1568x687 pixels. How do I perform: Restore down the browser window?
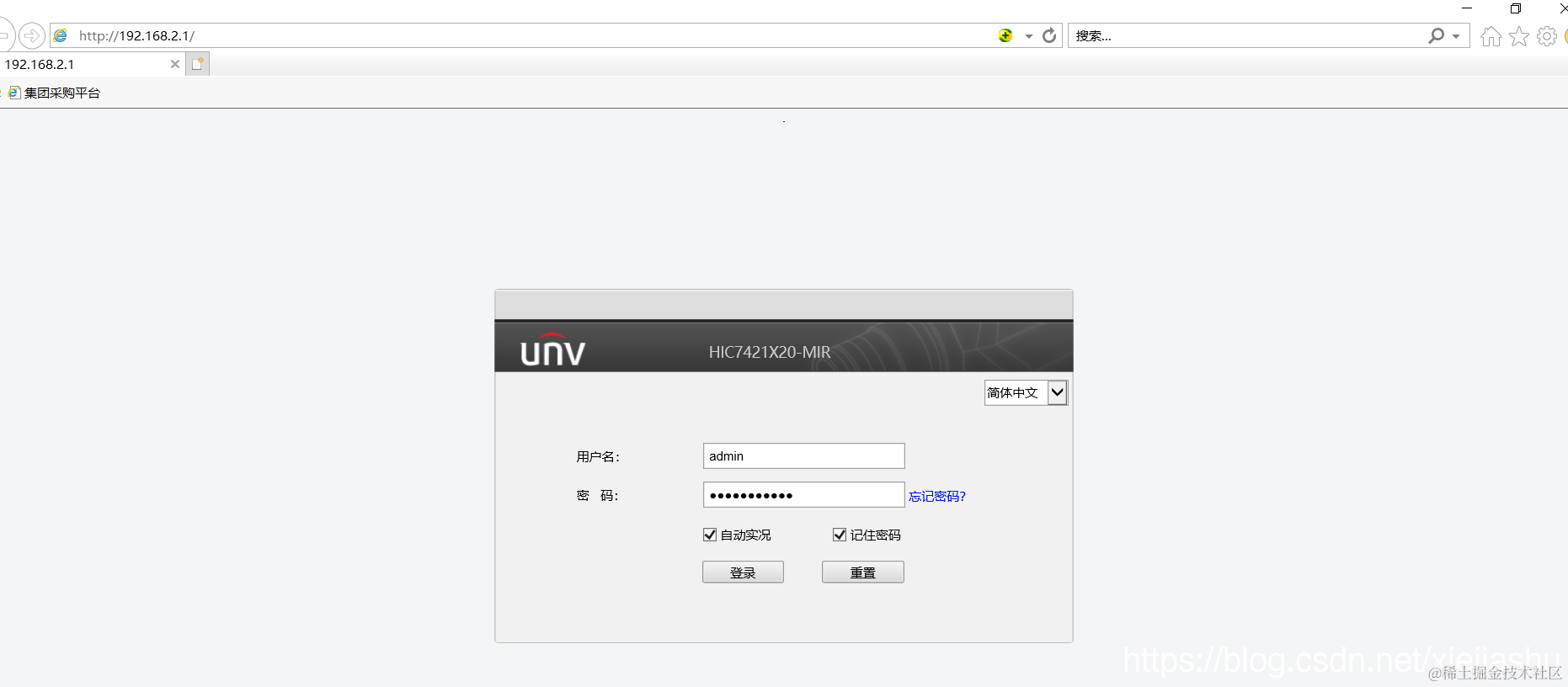[x=1516, y=8]
